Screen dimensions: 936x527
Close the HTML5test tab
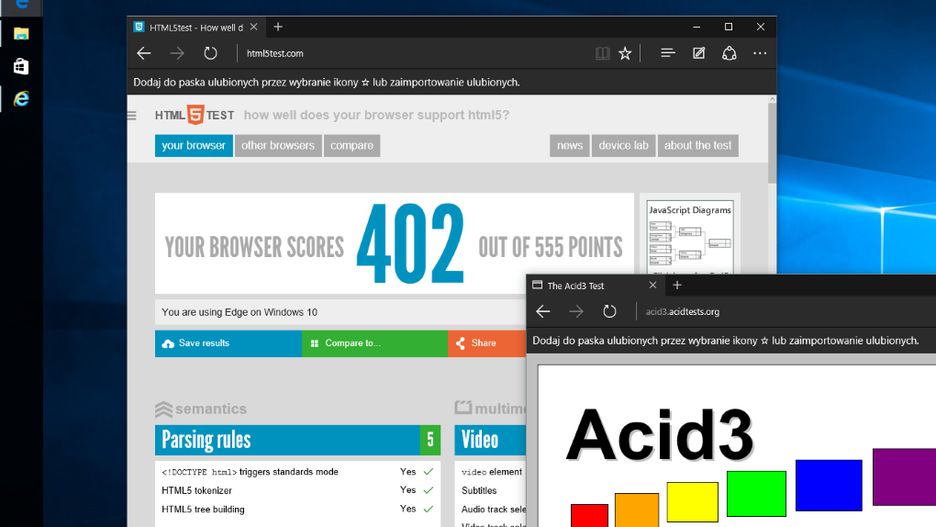254,27
